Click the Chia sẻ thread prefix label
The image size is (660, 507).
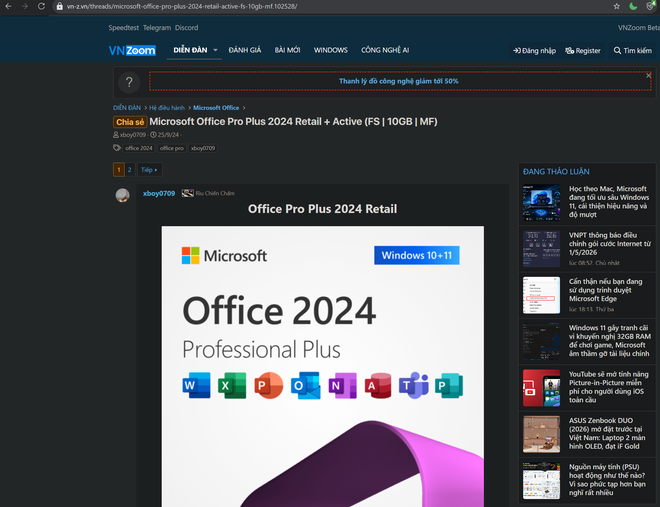130,122
